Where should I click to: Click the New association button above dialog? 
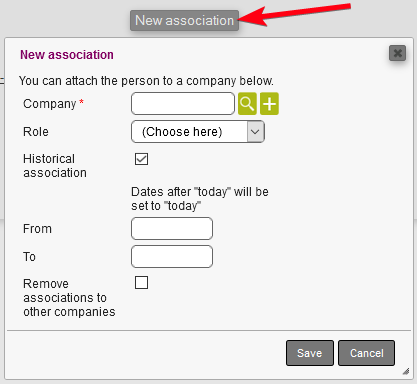tap(184, 20)
